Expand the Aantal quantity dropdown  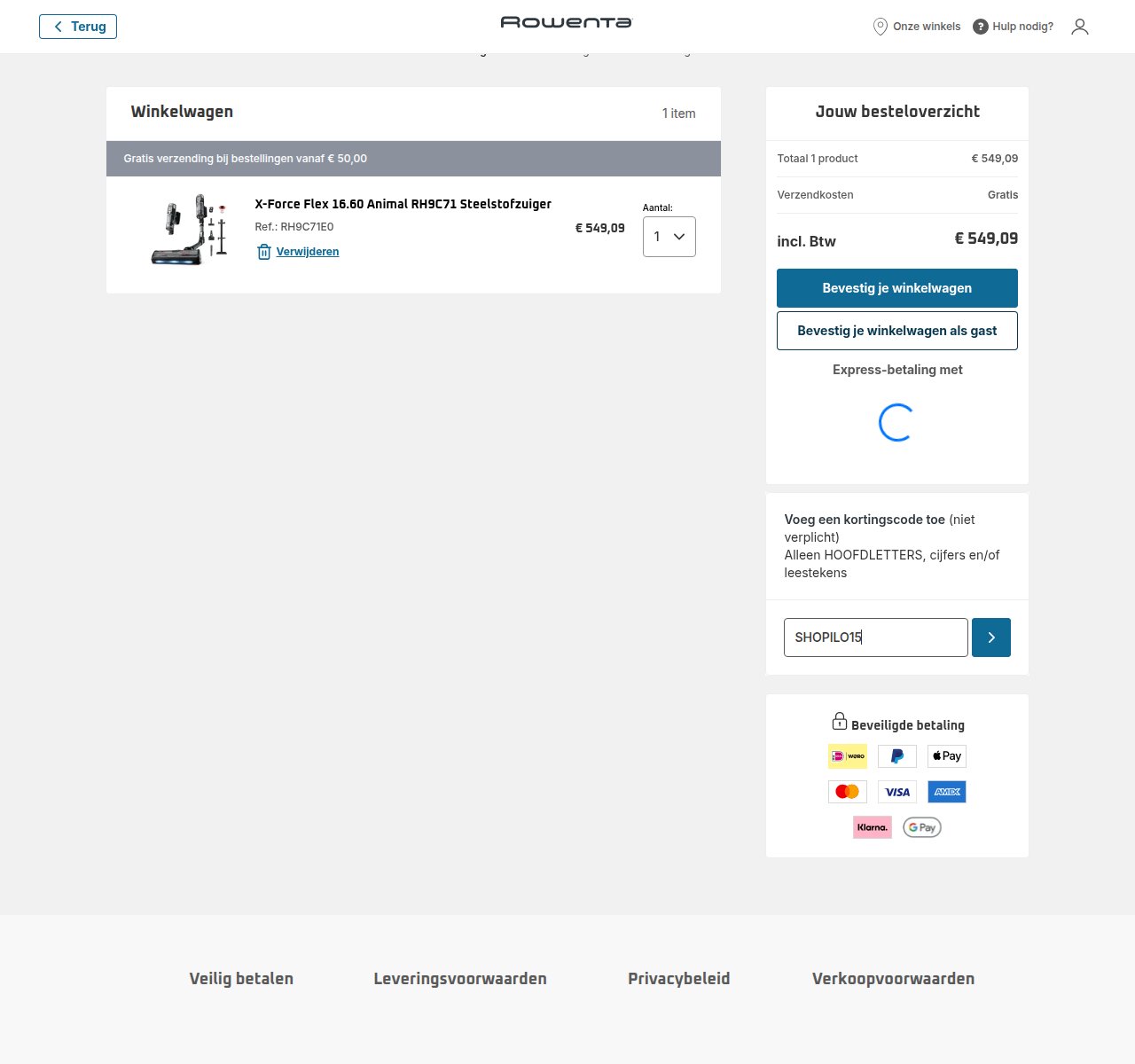pos(669,237)
